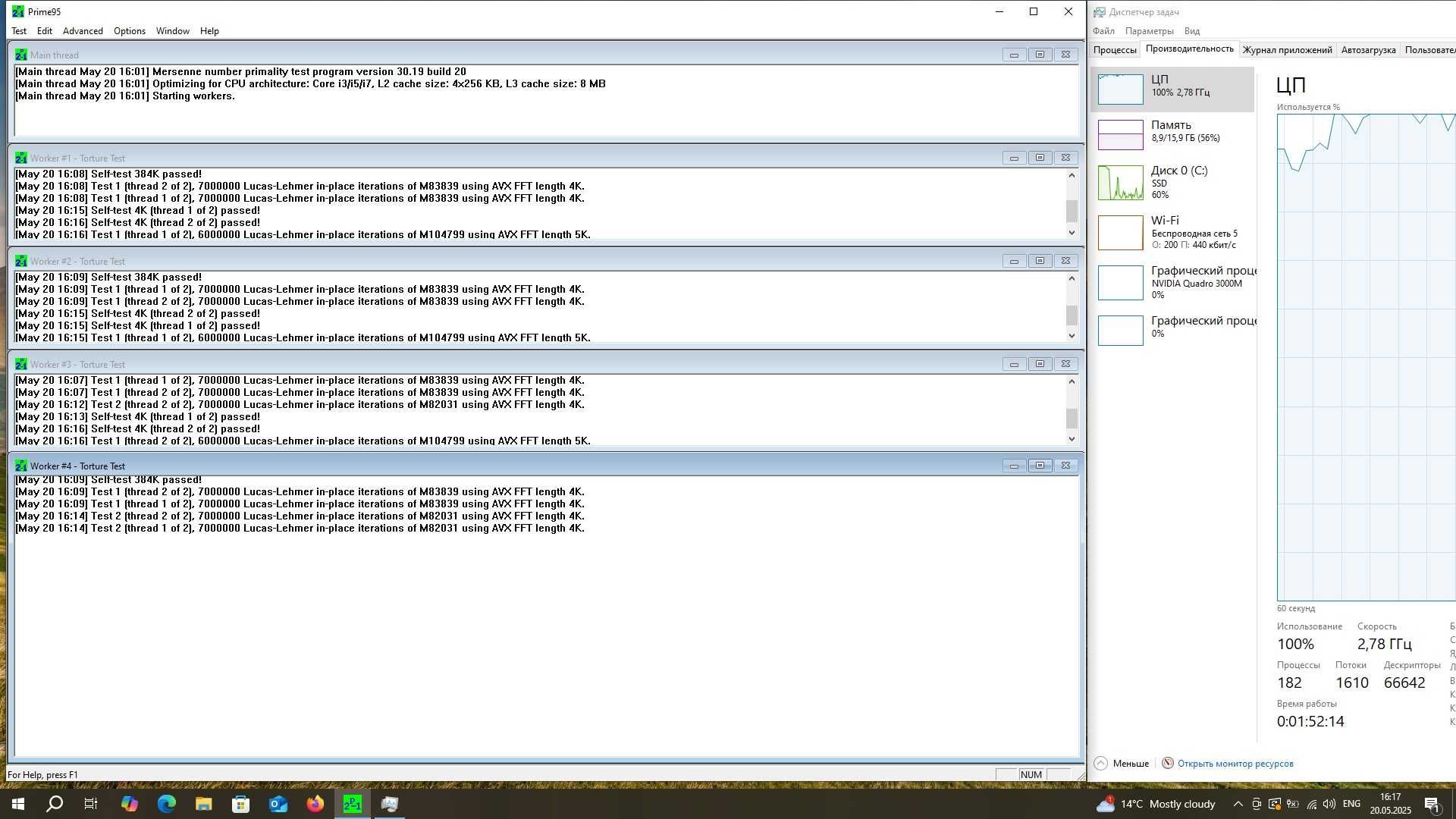Open Firefox from the taskbar

[x=315, y=804]
